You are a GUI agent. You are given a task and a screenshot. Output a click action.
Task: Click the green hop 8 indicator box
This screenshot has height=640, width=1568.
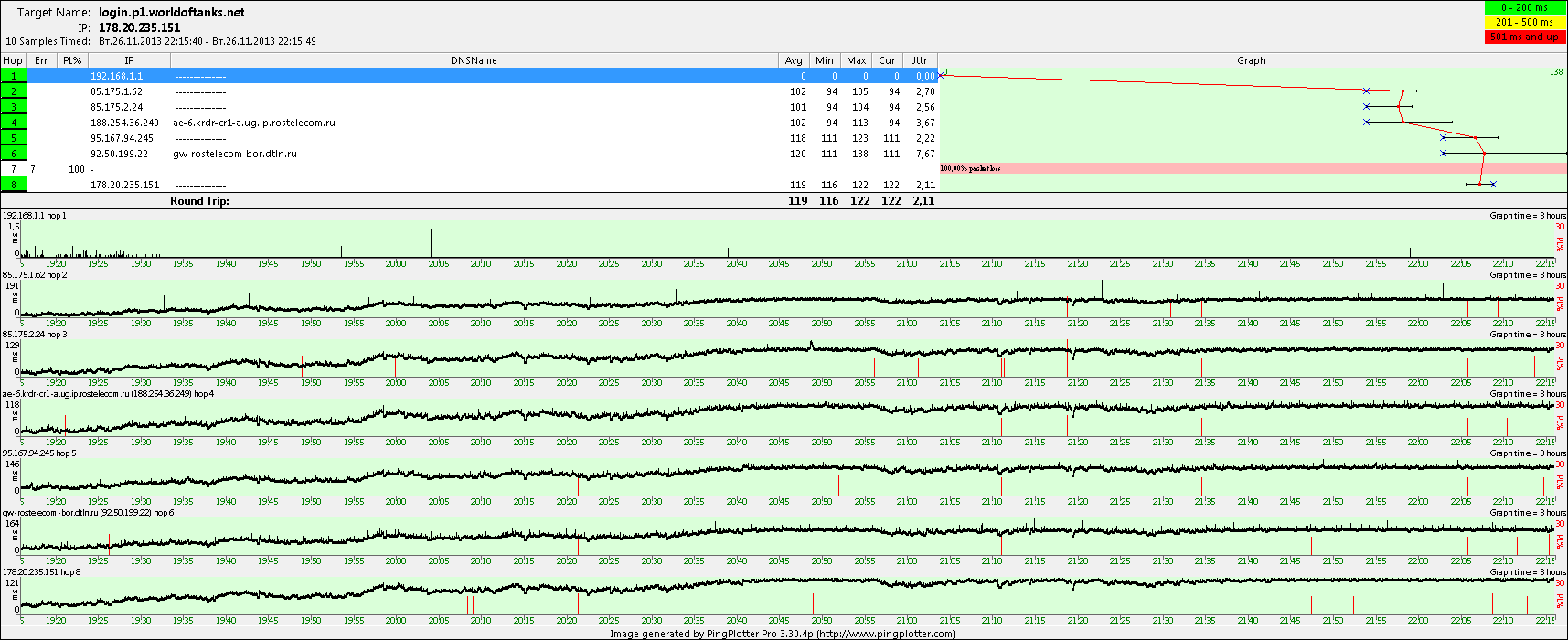(14, 185)
